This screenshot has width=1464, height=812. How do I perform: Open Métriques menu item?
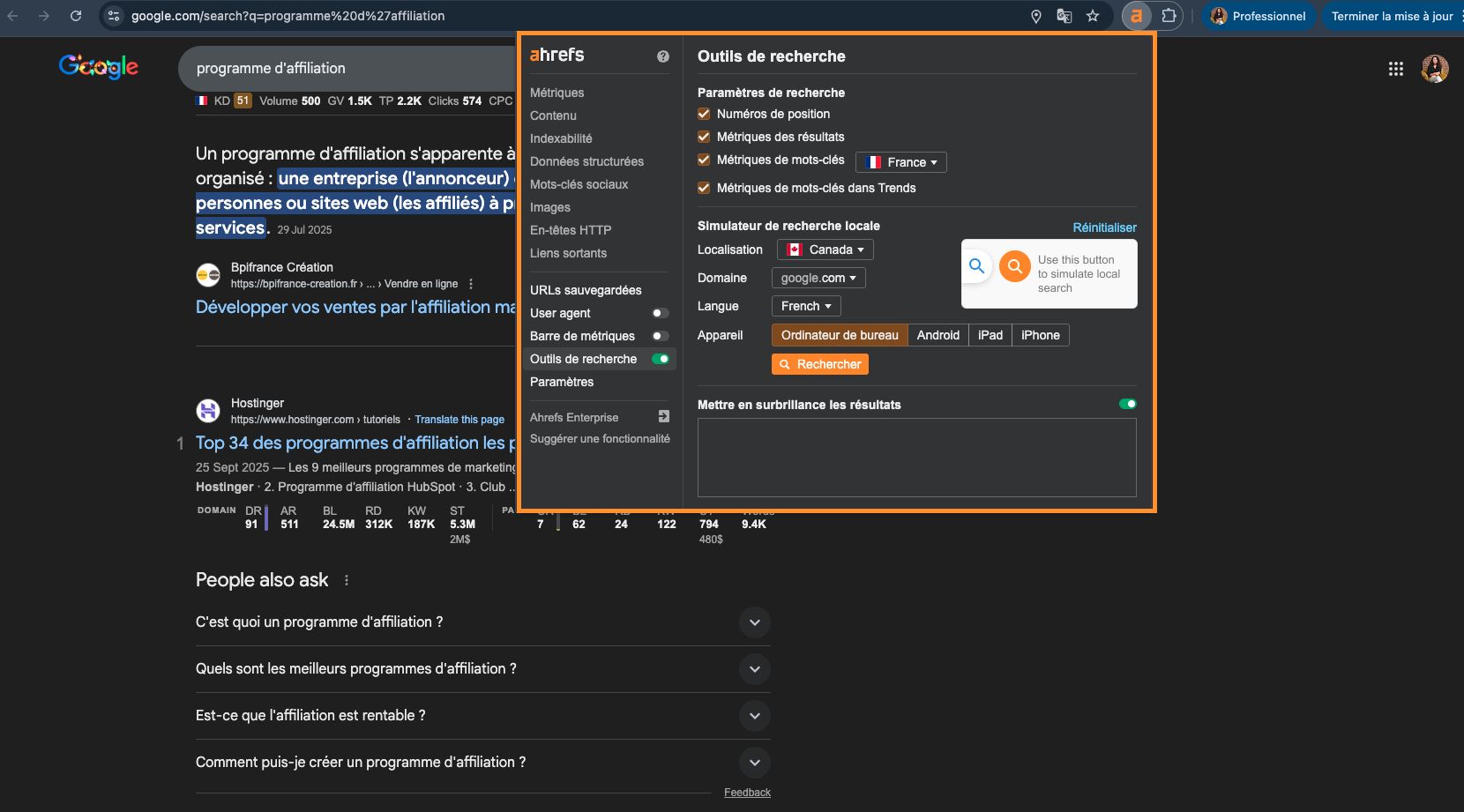[x=556, y=93]
